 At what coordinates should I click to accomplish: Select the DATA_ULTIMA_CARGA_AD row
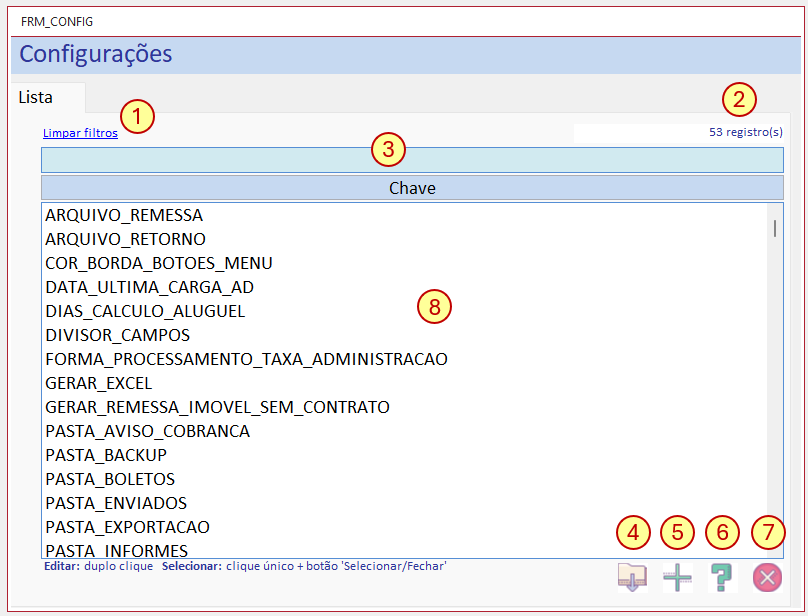coord(405,287)
